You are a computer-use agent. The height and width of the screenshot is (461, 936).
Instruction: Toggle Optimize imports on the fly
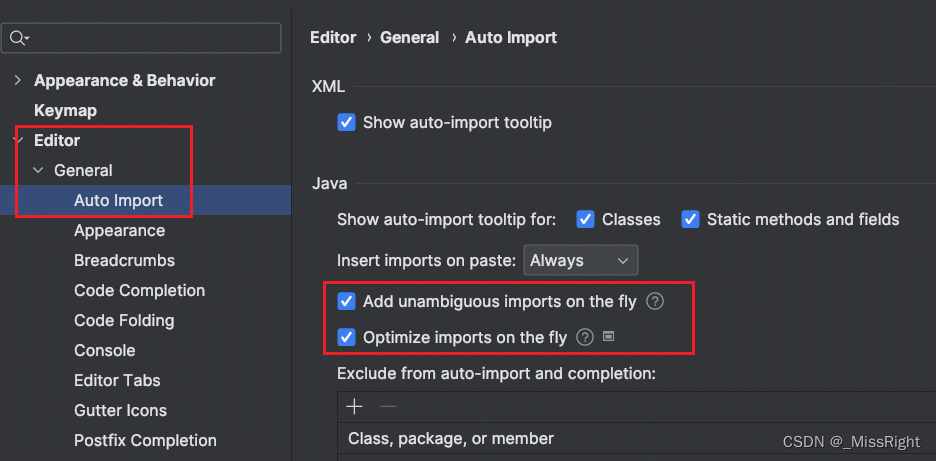click(x=347, y=337)
